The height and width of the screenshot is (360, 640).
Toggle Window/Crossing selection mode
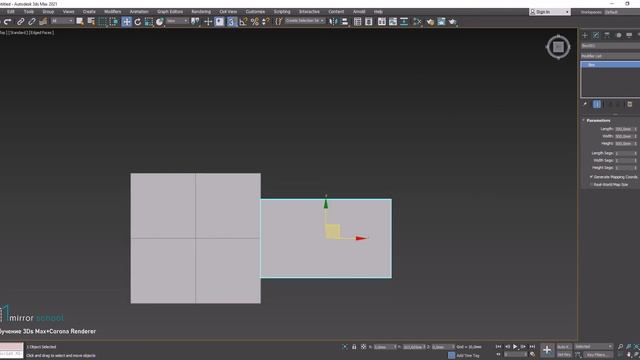(x=114, y=22)
